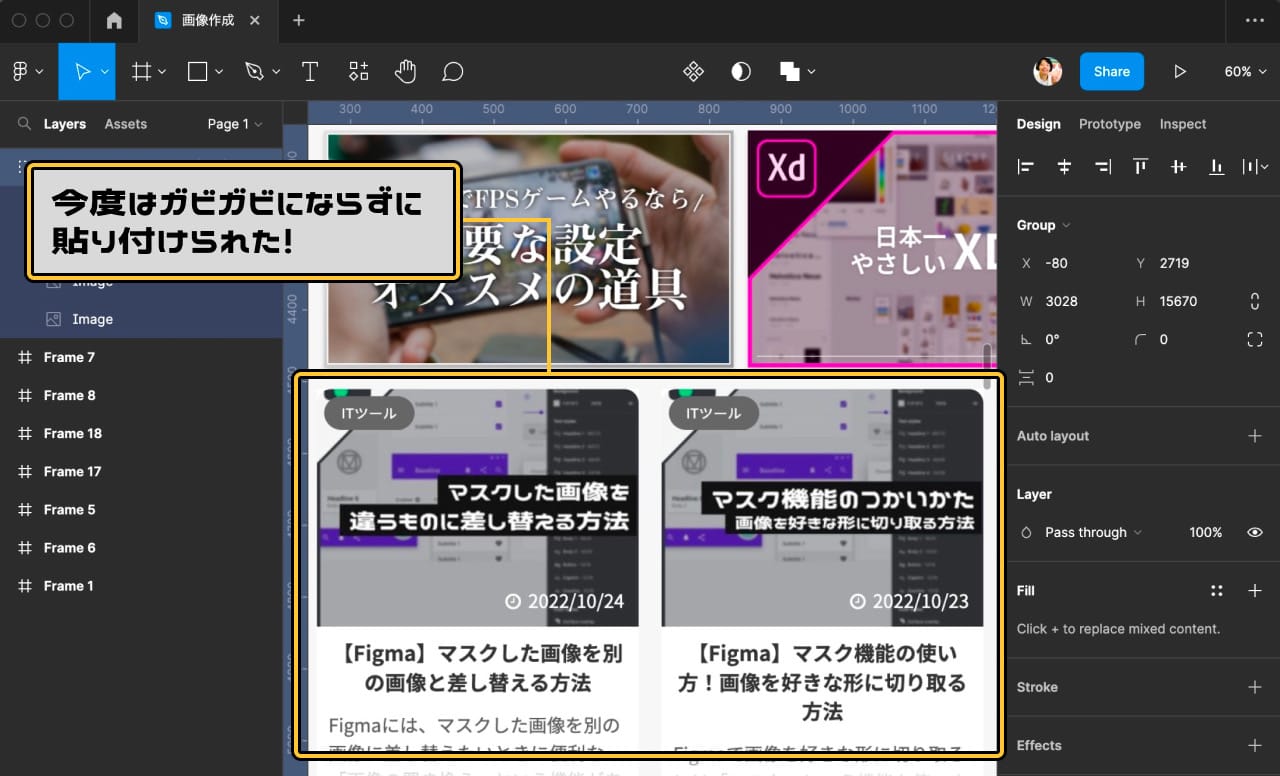Align selection to the bottom
Image resolution: width=1280 pixels, height=776 pixels.
point(1216,167)
